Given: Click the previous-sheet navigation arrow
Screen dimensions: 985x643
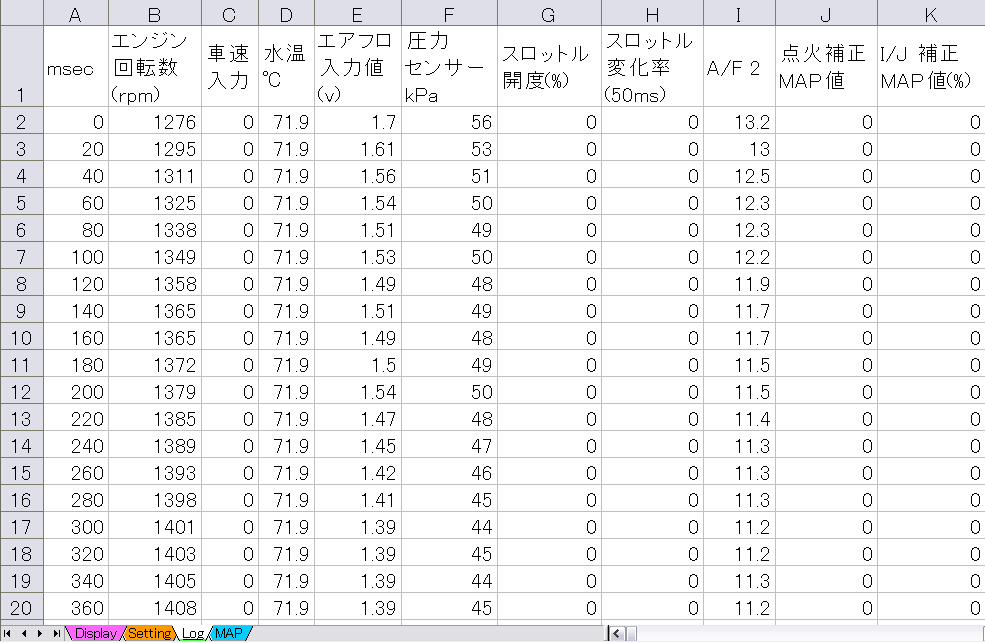Looking at the screenshot, I should click(x=22, y=633).
